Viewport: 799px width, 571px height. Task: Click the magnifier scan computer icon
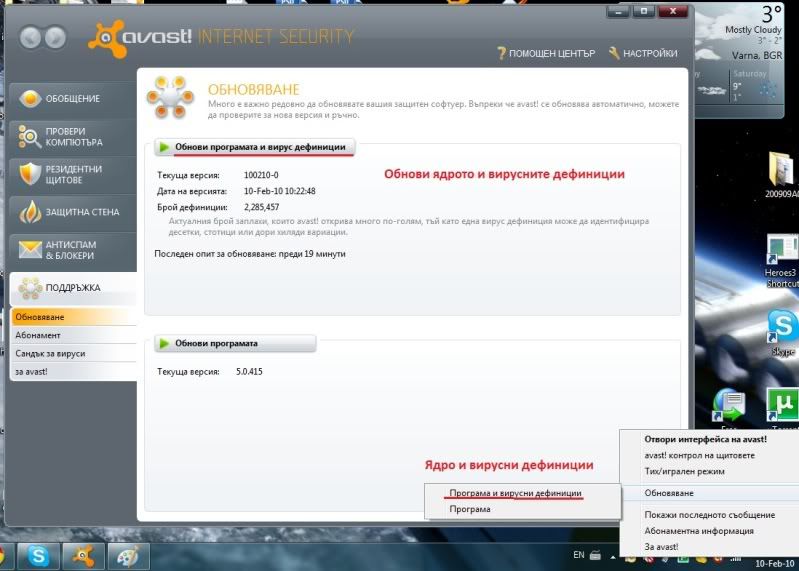[x=29, y=137]
